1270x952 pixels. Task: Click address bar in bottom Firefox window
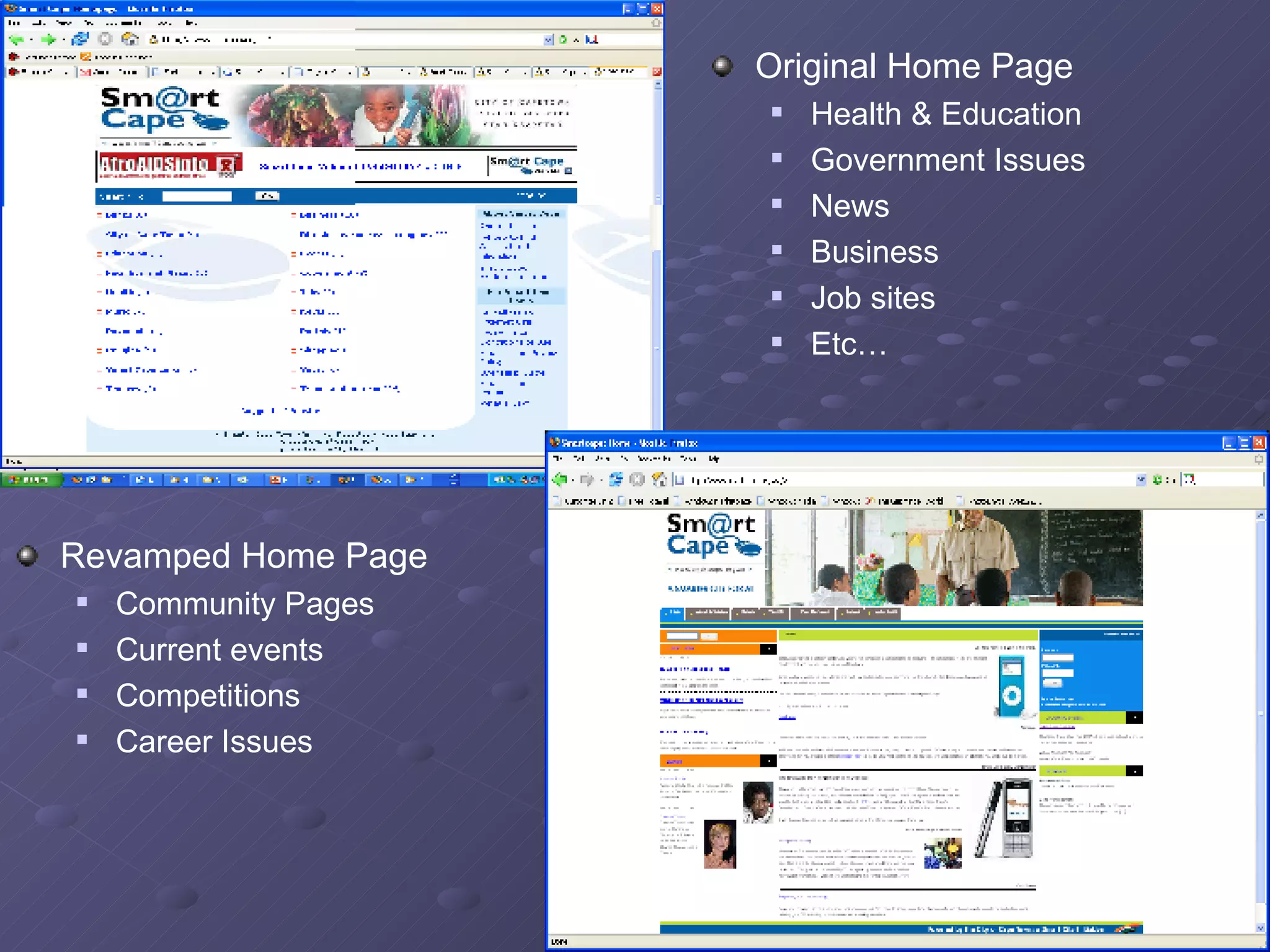(910, 480)
